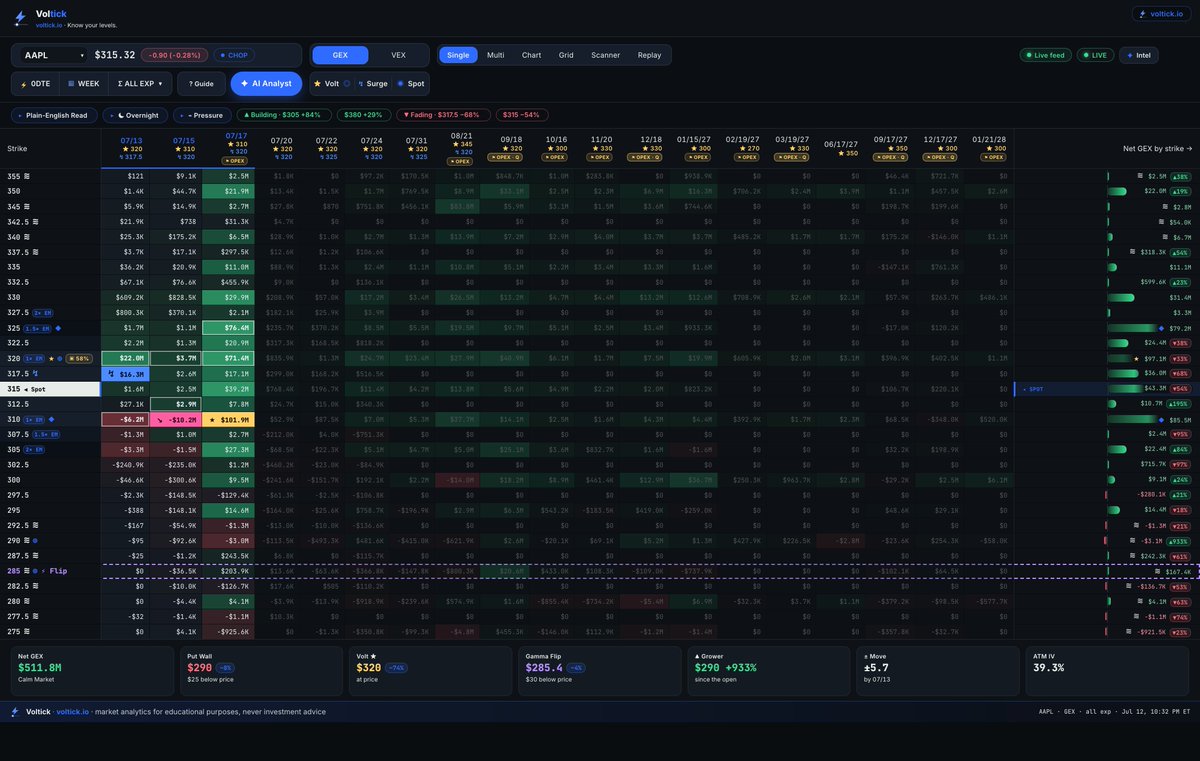This screenshot has width=1200, height=761.
Task: Click the Live feed status pill
Action: click(x=1047, y=55)
